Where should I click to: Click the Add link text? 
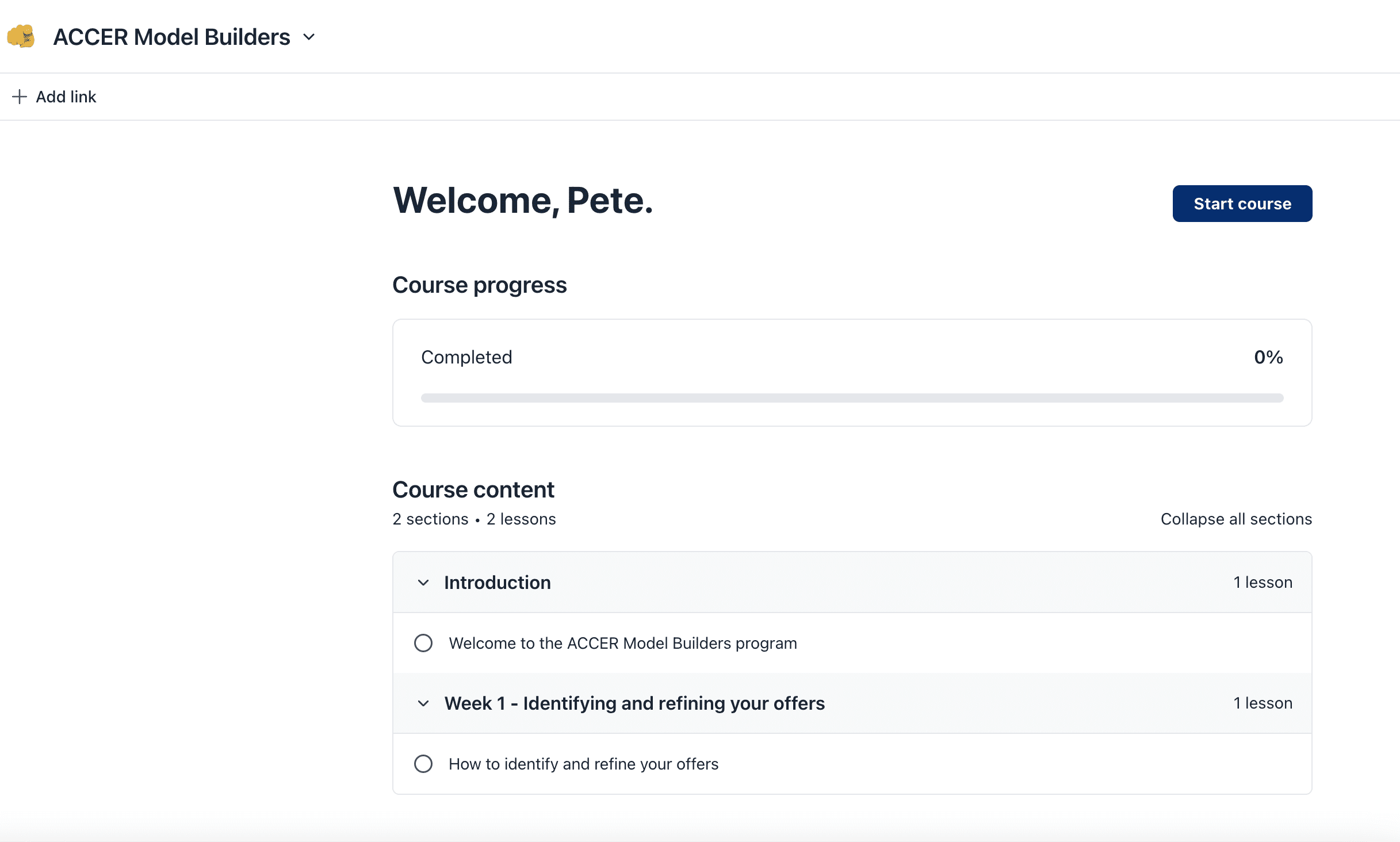(x=66, y=97)
